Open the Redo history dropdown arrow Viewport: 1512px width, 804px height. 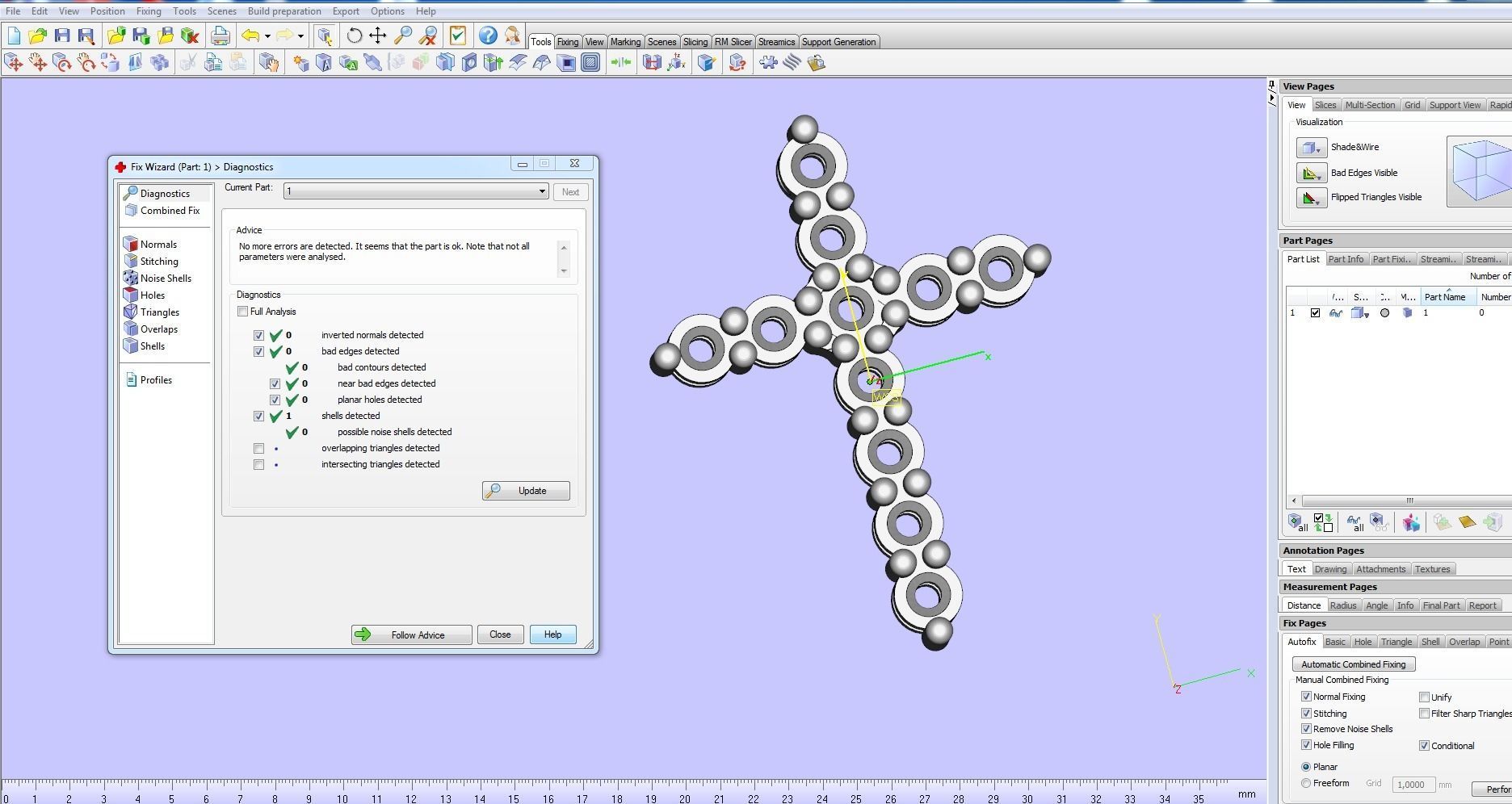pos(300,36)
